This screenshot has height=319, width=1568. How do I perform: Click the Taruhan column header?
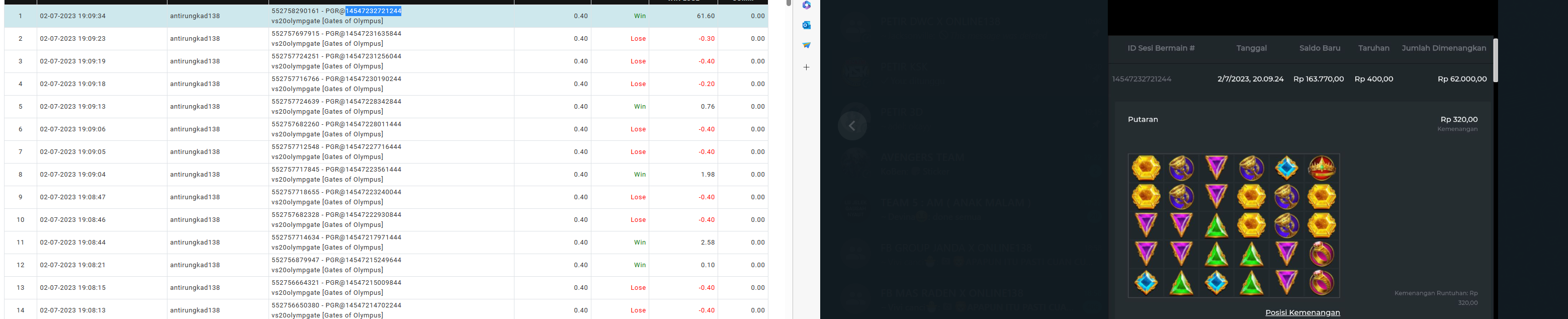(1374, 48)
